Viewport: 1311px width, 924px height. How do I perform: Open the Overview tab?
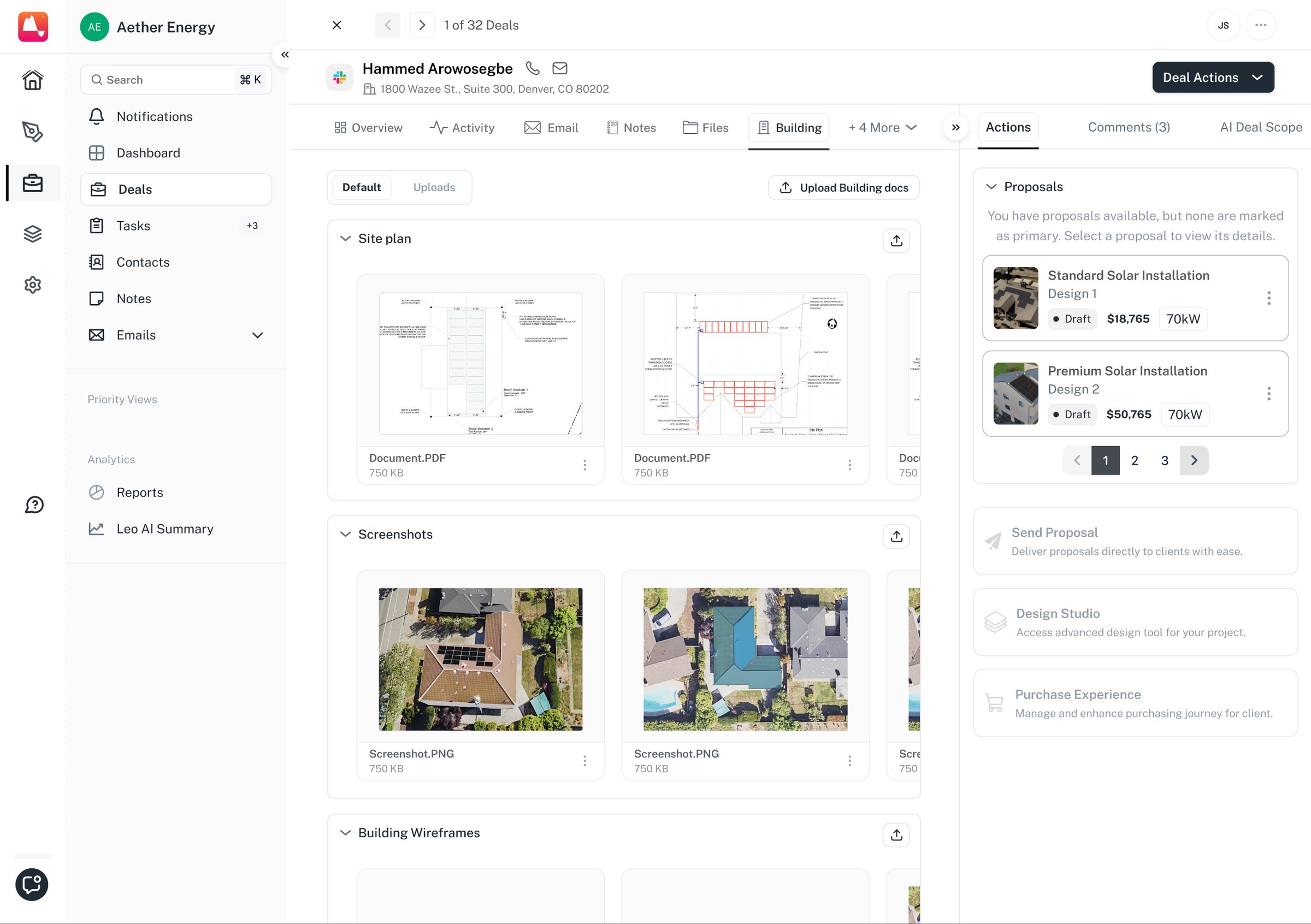[368, 128]
